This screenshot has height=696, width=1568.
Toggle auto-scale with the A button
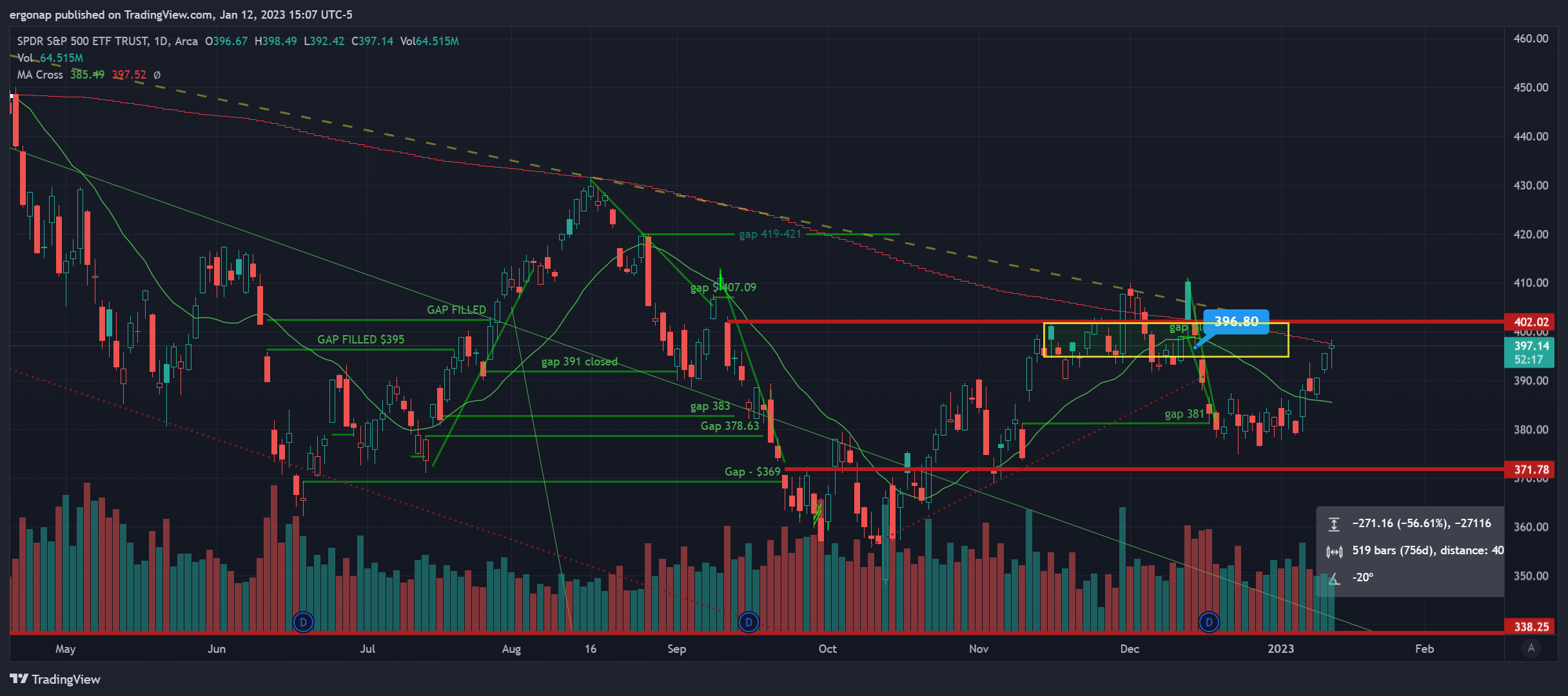pos(1531,648)
